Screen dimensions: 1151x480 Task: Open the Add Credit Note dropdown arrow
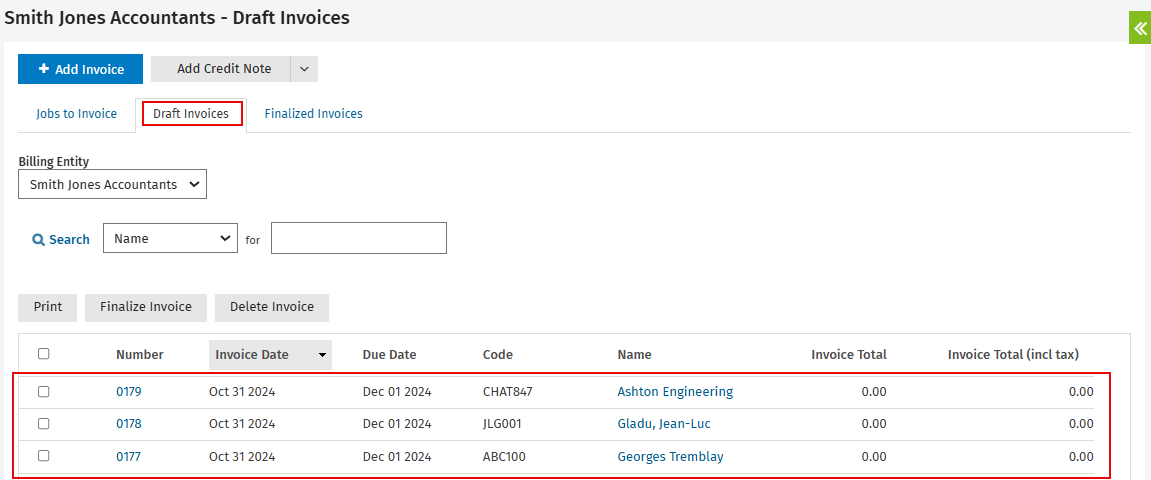point(305,69)
